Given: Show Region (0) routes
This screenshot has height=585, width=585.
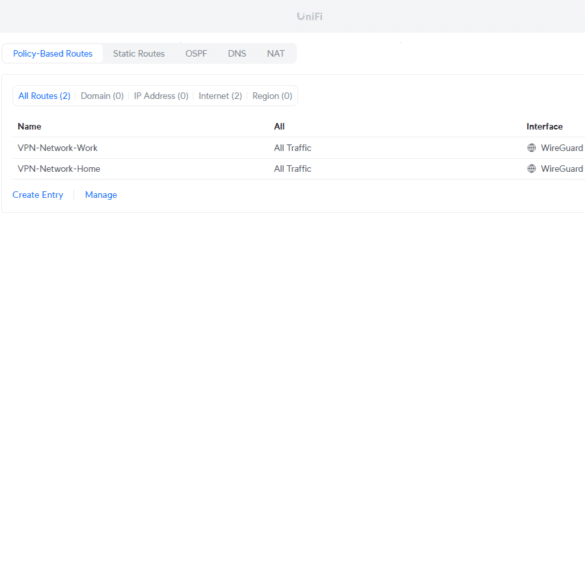Looking at the screenshot, I should 272,96.
